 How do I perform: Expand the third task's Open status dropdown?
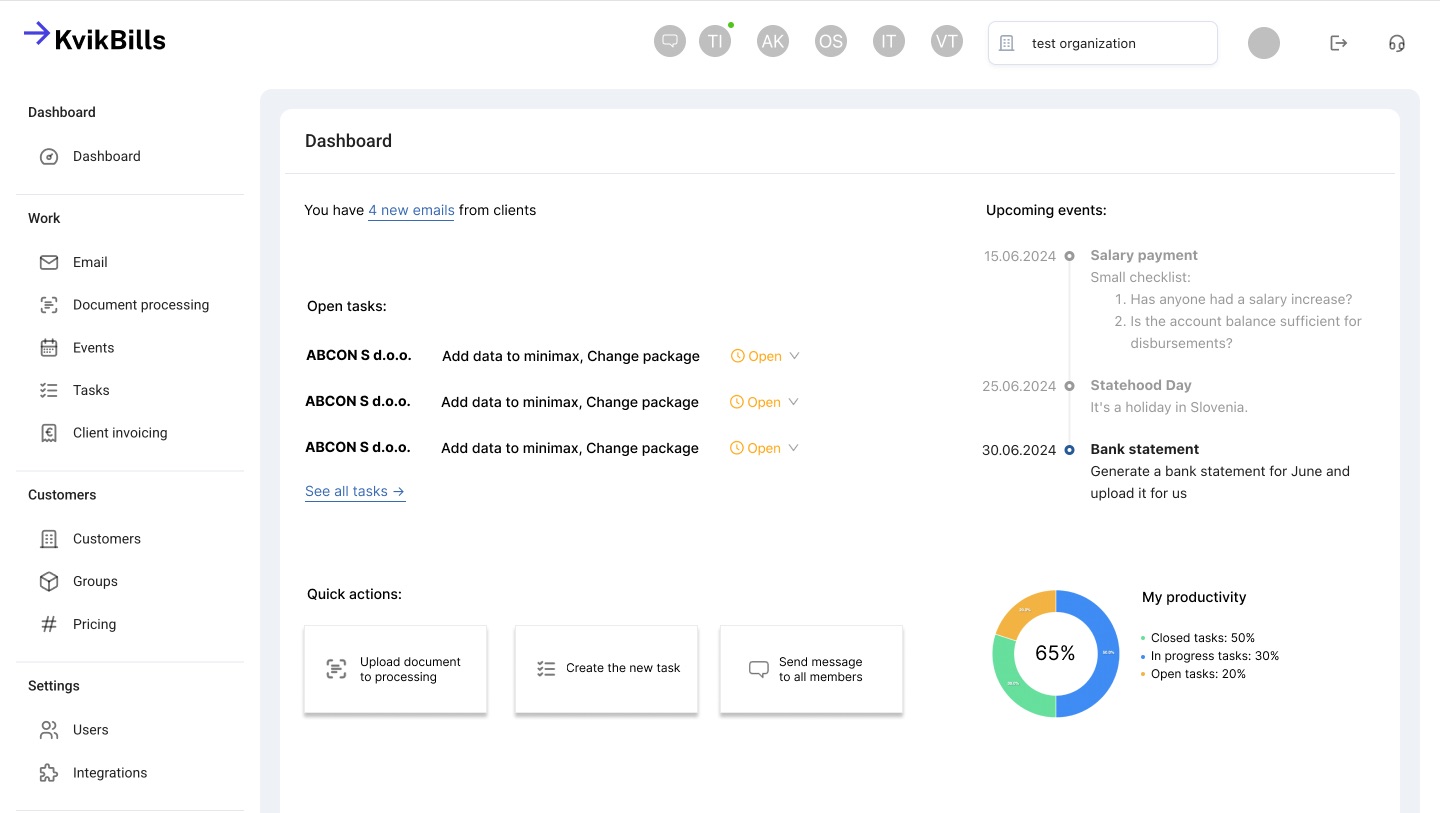764,448
